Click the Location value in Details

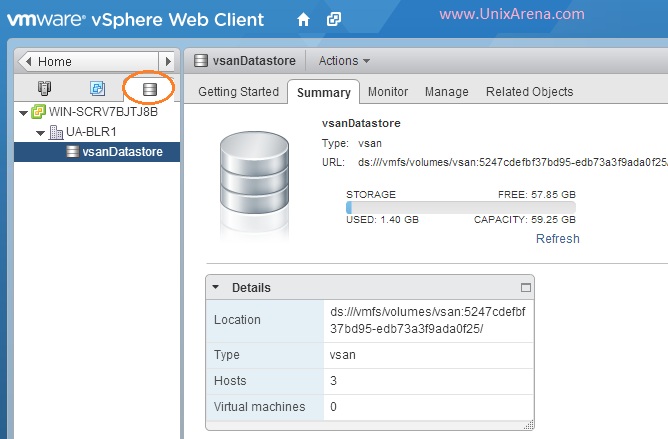point(428,320)
